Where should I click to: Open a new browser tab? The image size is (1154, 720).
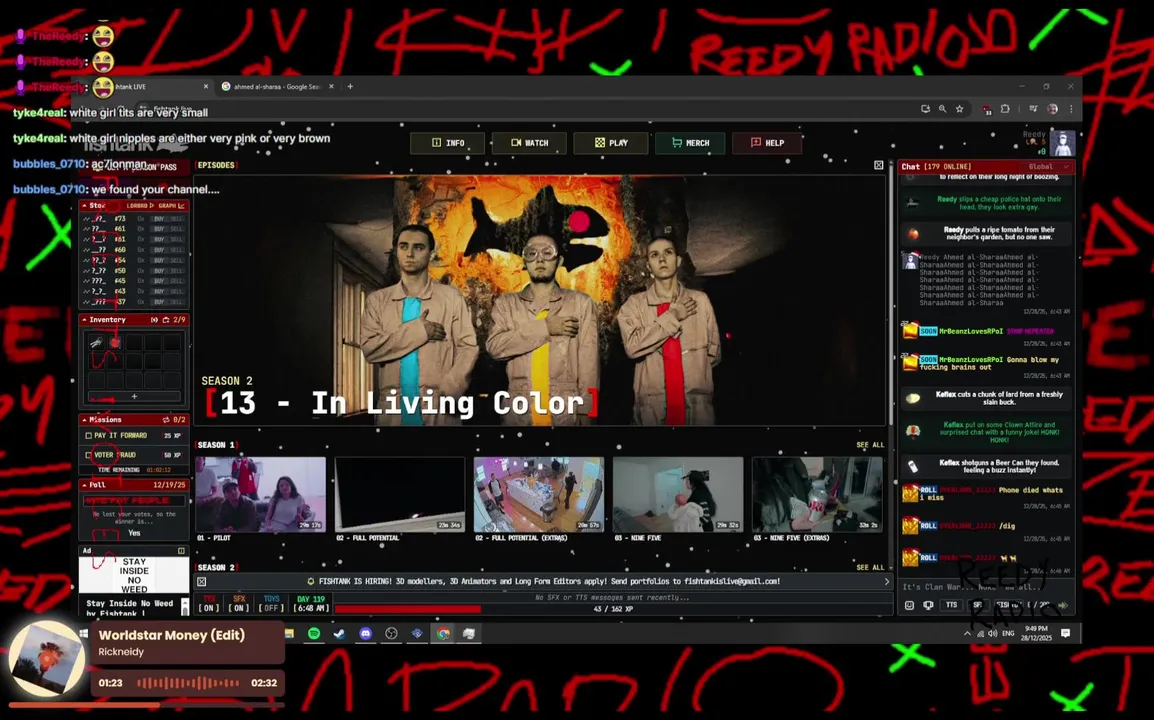pos(350,87)
